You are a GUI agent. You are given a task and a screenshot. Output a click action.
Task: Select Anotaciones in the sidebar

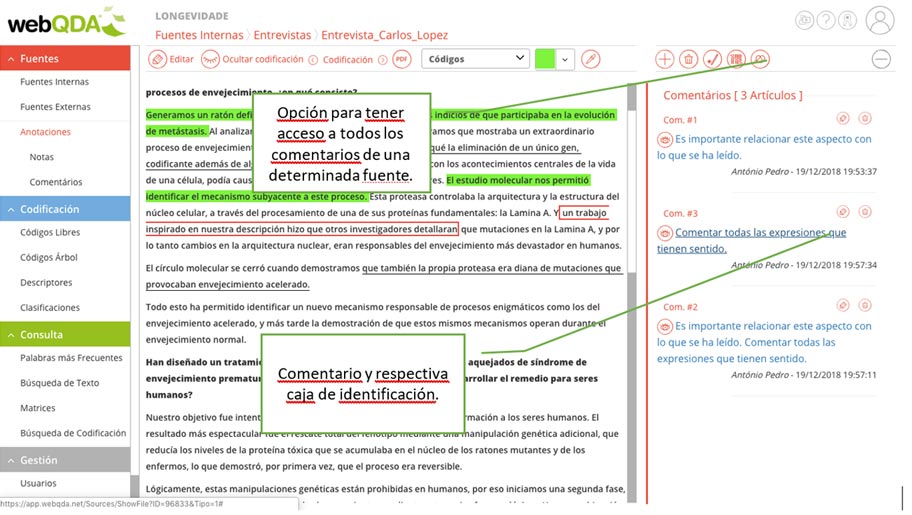tap(45, 132)
